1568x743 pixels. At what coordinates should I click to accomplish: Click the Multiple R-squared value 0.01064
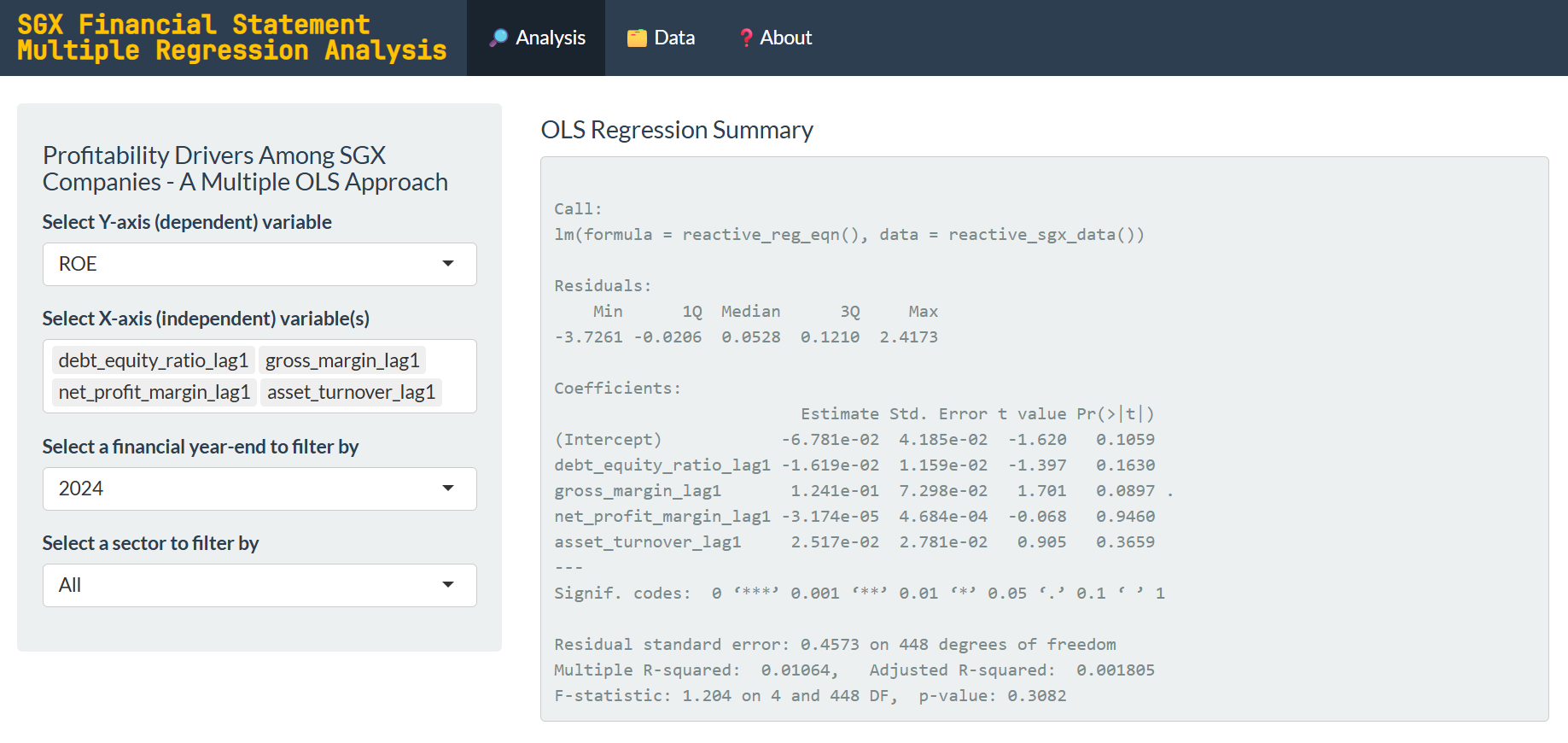click(x=796, y=670)
